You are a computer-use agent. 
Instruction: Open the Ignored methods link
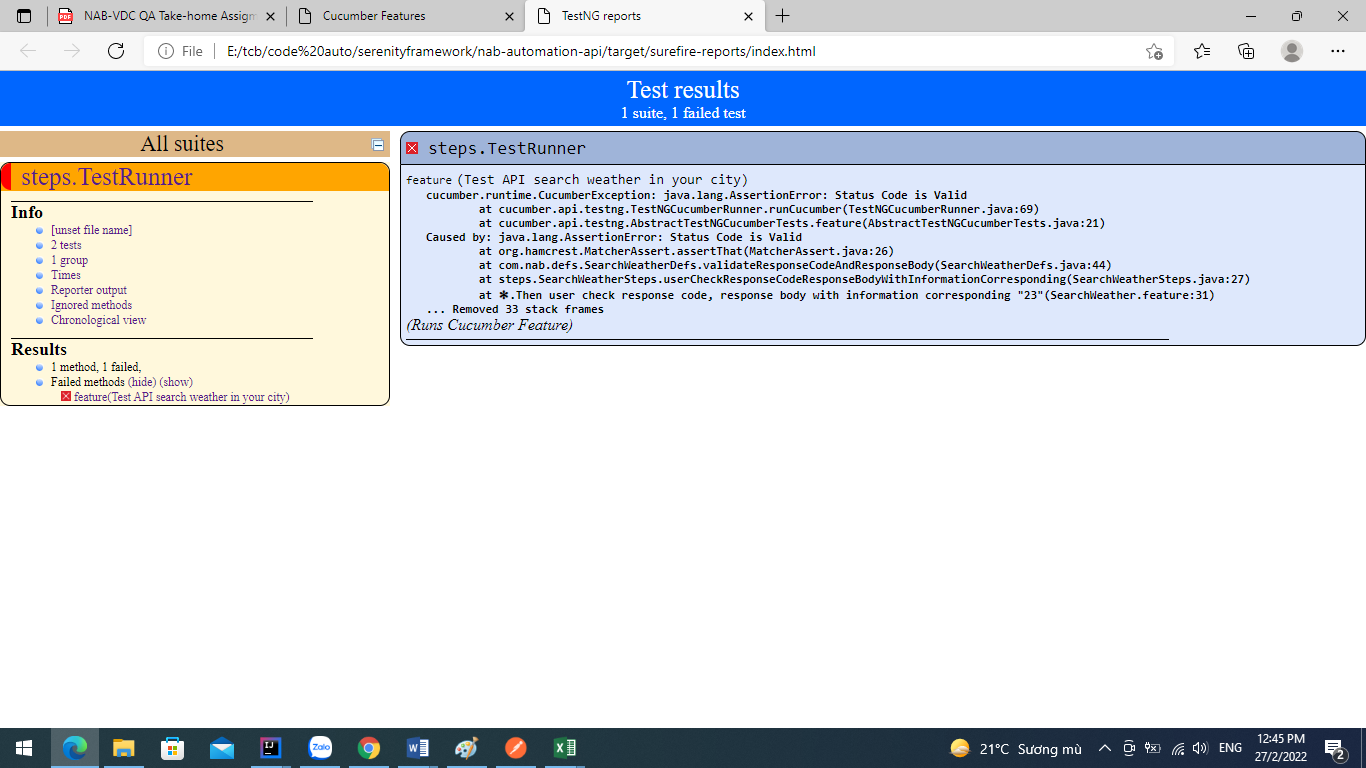pos(91,305)
